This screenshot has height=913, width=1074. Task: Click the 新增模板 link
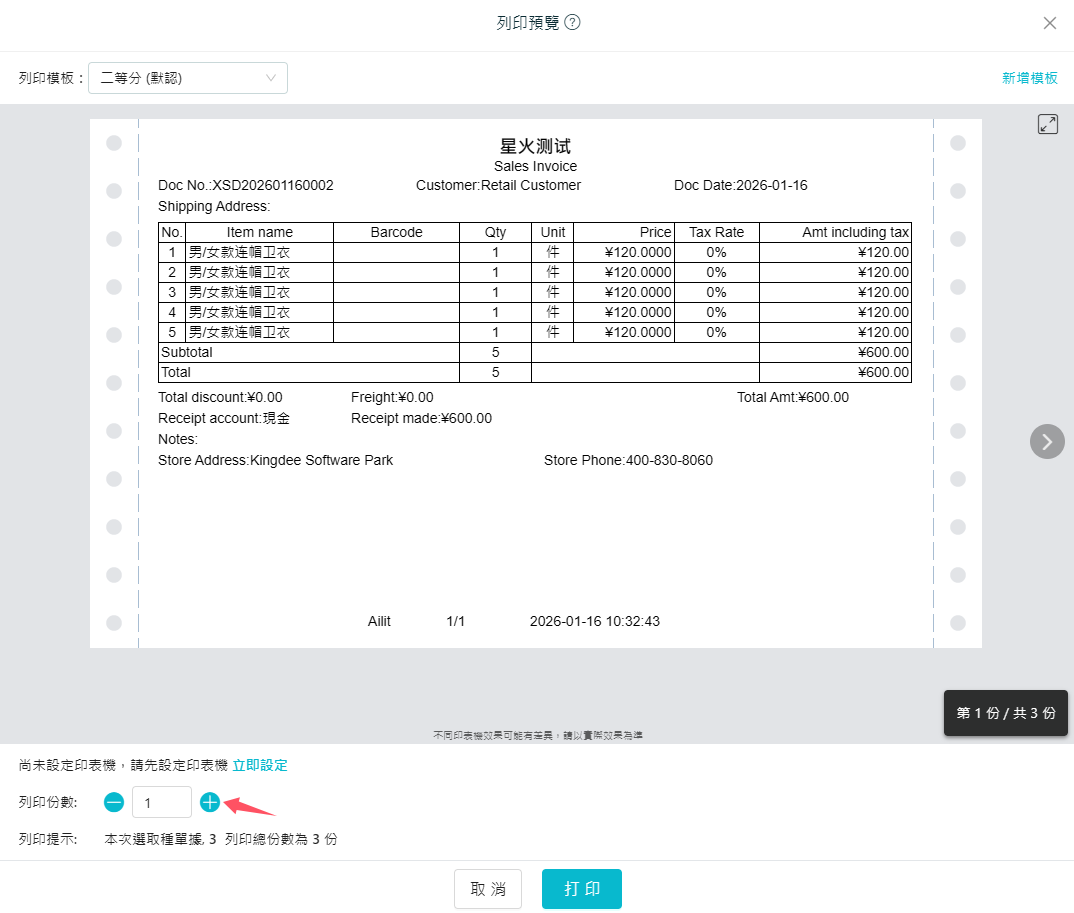1030,78
